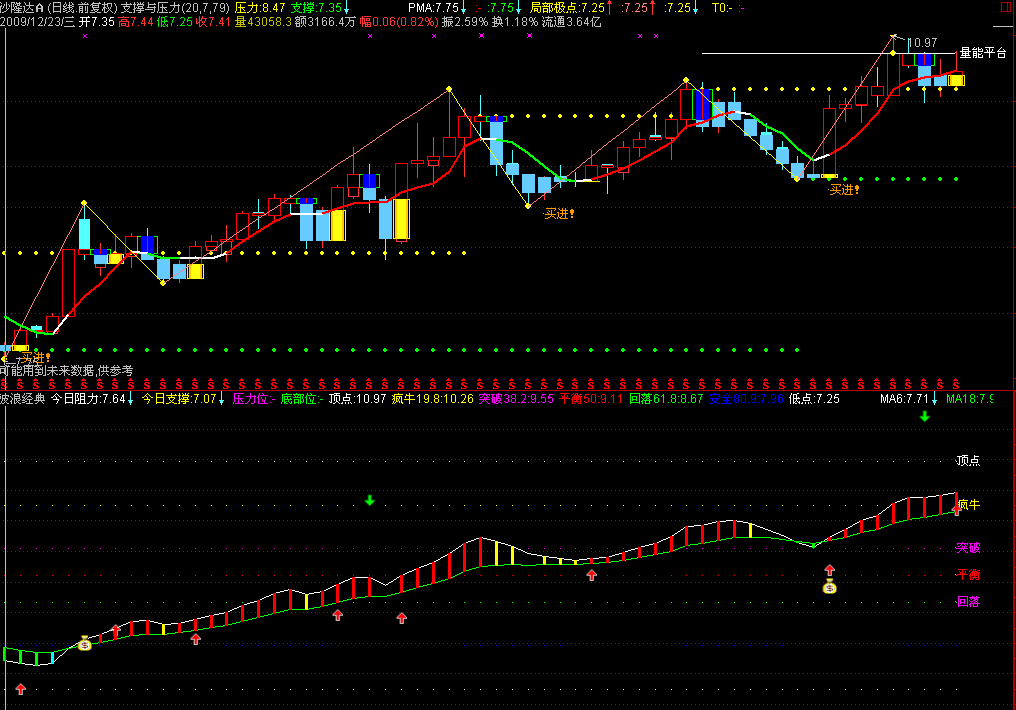Click the 开7.35 open price
Screen dimensions: 1016x710
[97, 22]
